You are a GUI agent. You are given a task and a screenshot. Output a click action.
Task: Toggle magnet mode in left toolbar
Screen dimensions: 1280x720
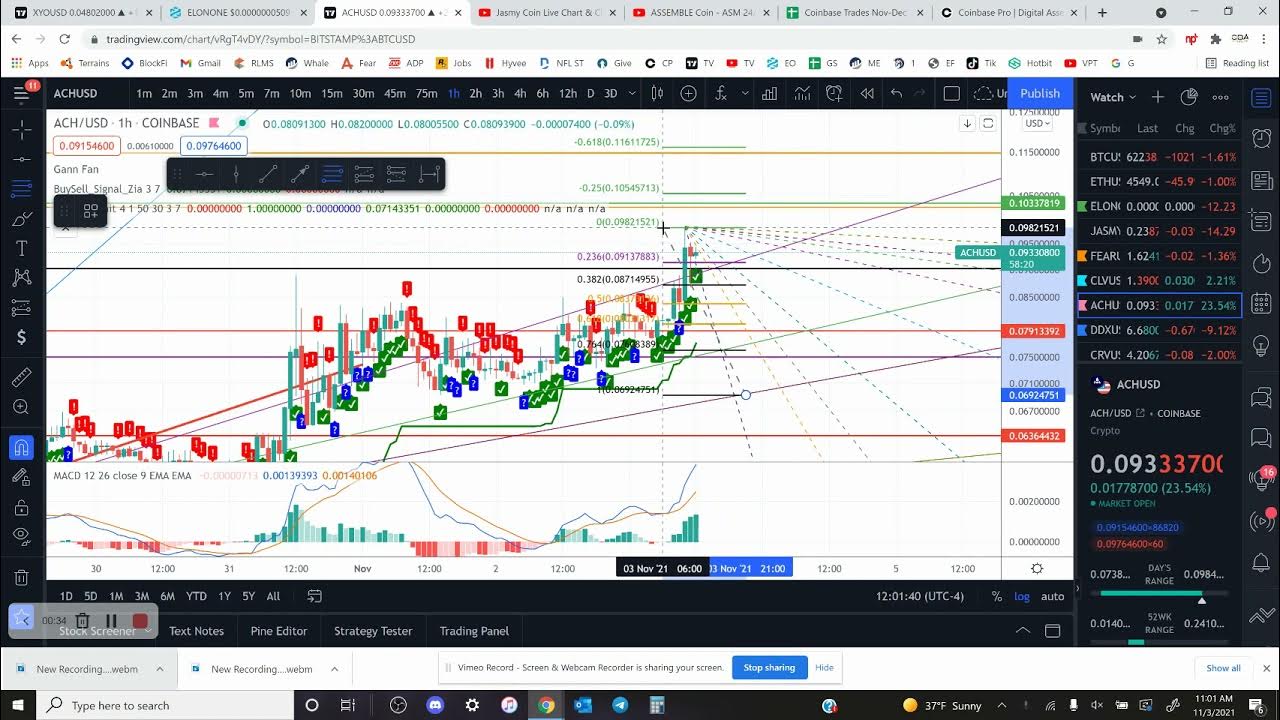(22, 447)
